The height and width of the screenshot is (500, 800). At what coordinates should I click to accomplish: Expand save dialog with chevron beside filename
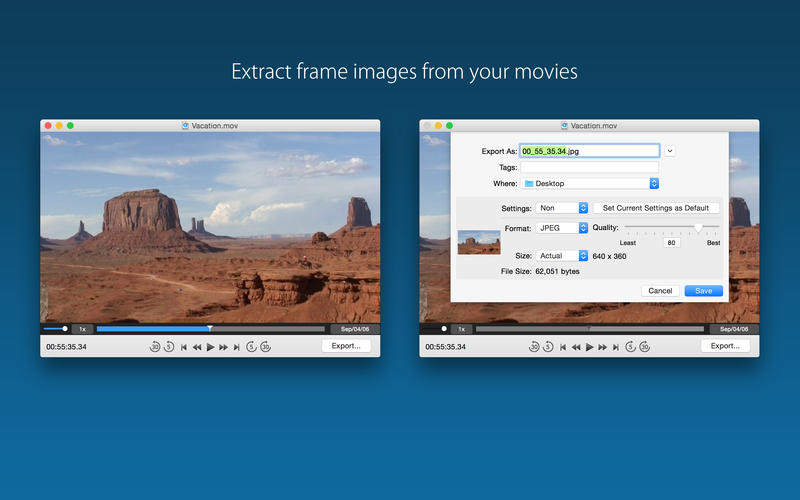[x=670, y=151]
